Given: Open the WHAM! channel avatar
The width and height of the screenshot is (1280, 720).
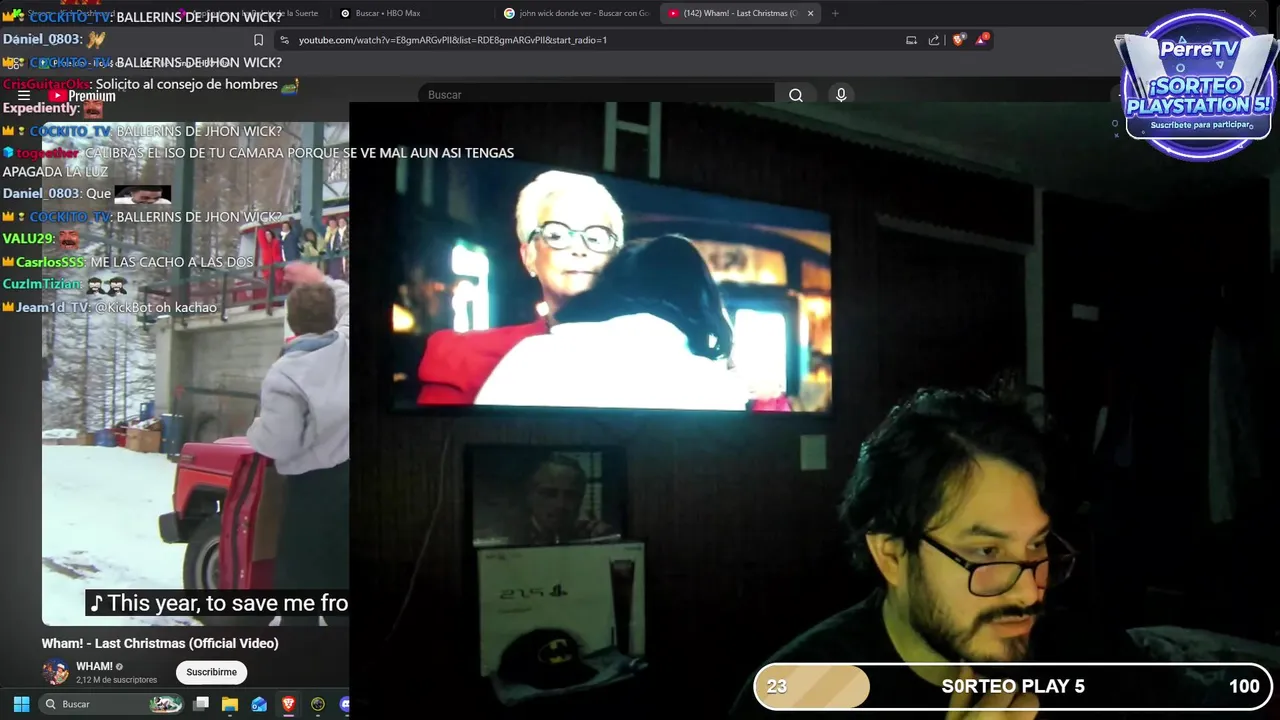Looking at the screenshot, I should point(55,672).
